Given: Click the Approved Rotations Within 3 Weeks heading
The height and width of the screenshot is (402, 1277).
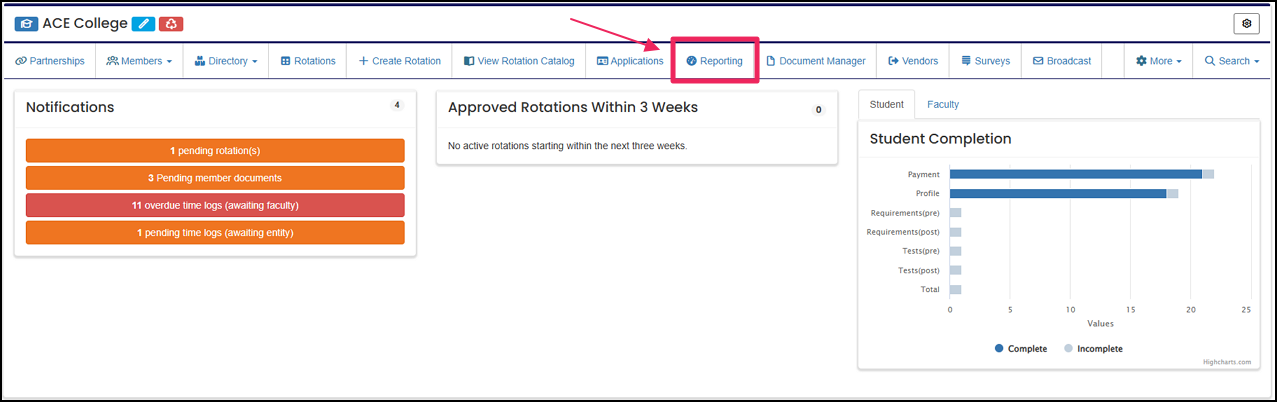Looking at the screenshot, I should [x=573, y=107].
